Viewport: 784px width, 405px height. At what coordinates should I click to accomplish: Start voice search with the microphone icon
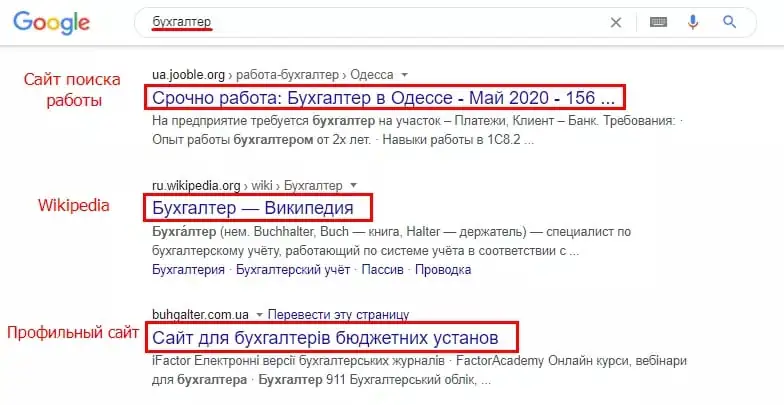coord(692,22)
